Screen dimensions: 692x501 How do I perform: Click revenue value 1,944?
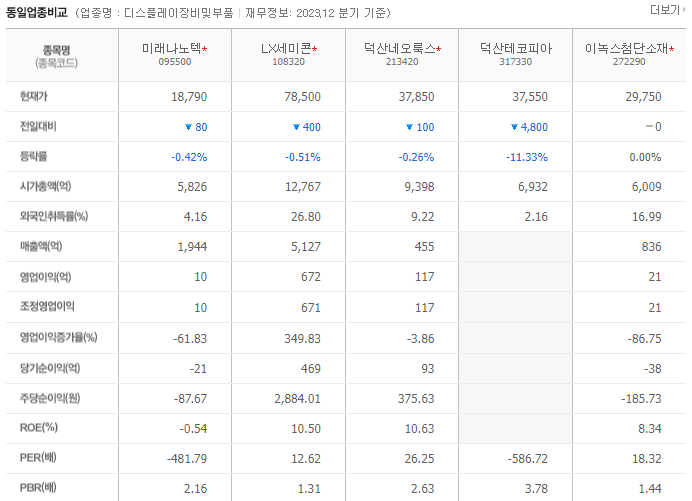[192, 247]
